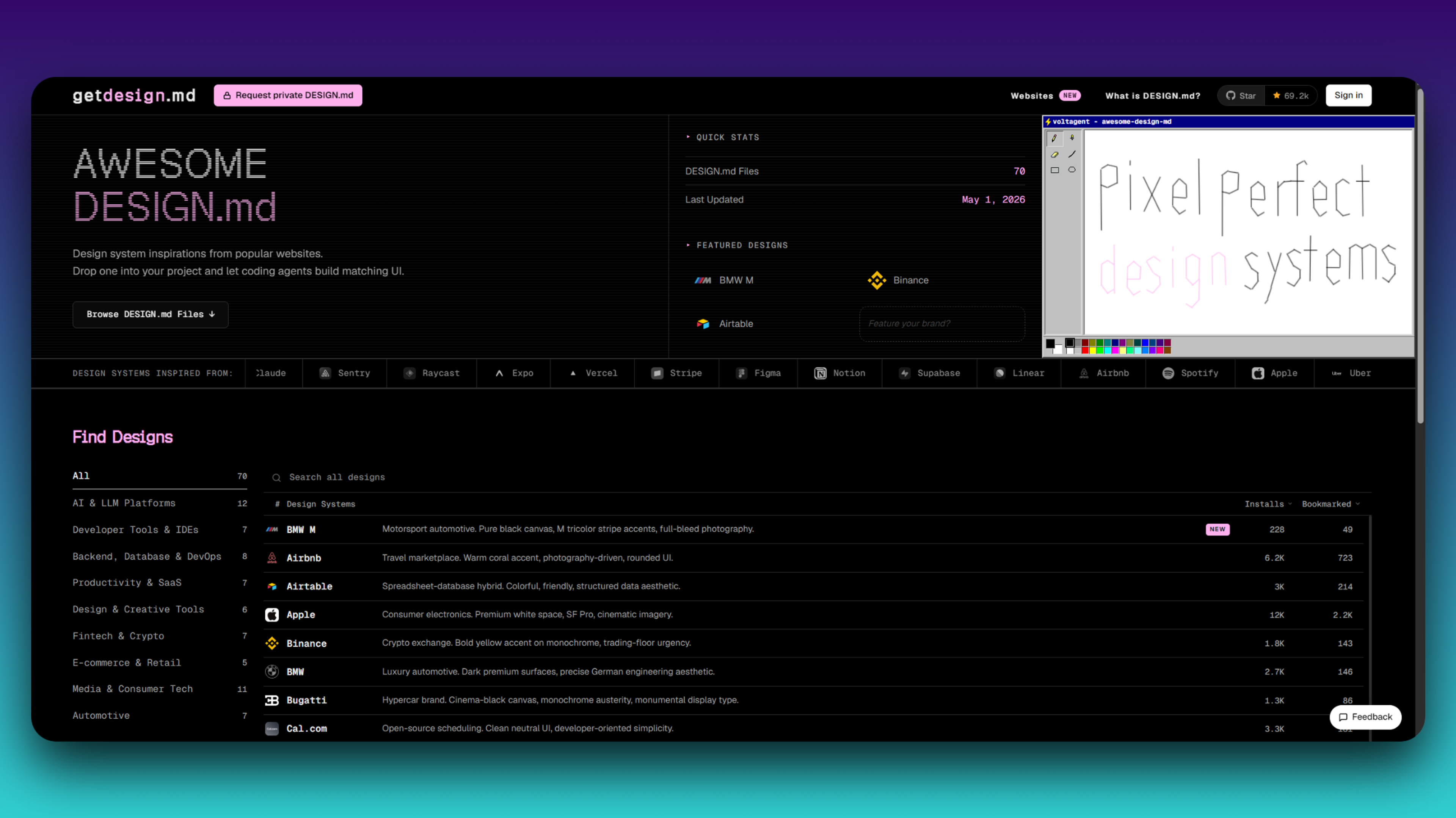Click the round BMW logo in the table
This screenshot has height=818, width=1456.
[272, 672]
